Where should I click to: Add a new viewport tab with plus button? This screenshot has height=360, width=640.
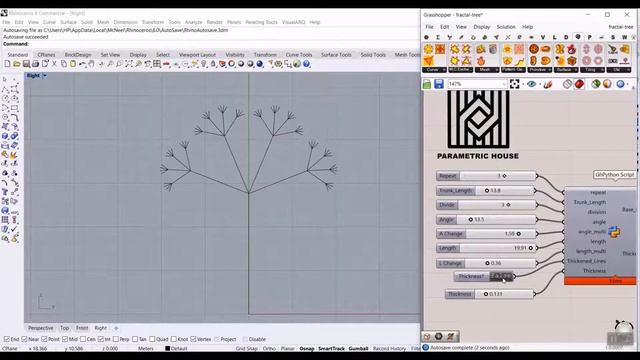tap(116, 328)
